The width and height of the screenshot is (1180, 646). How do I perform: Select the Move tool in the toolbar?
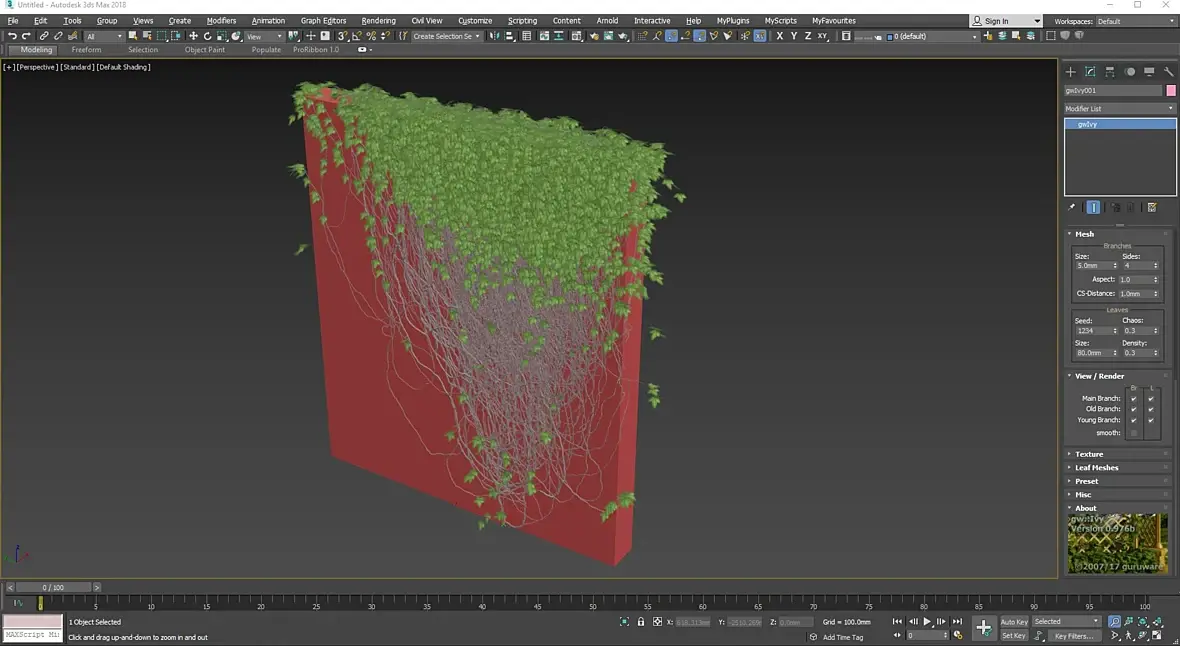193,36
